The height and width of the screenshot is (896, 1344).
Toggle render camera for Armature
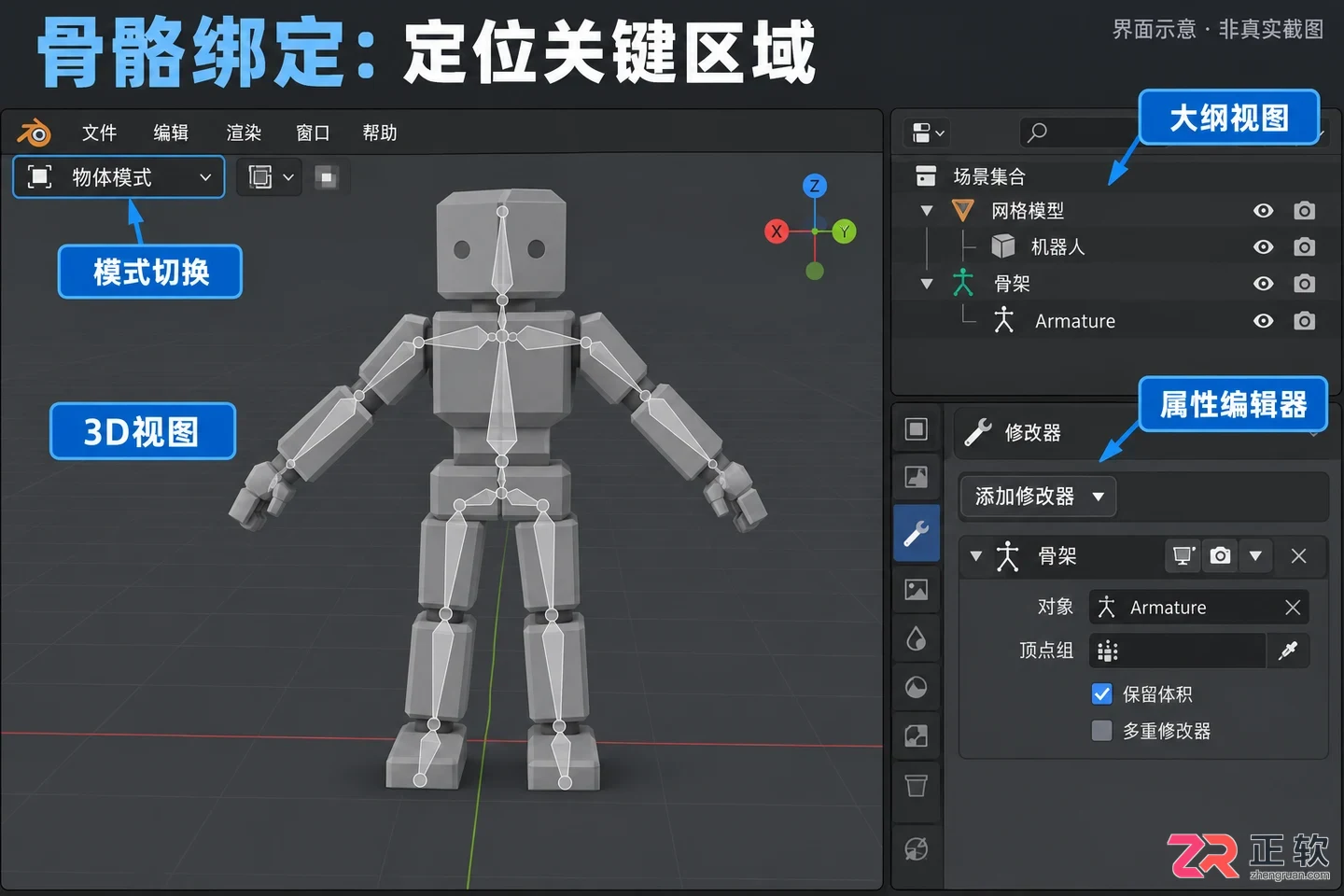pos(1305,321)
